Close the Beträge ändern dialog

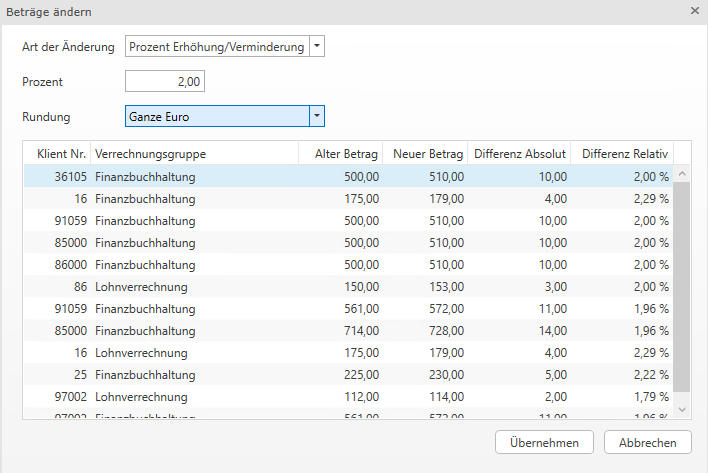[x=694, y=10]
